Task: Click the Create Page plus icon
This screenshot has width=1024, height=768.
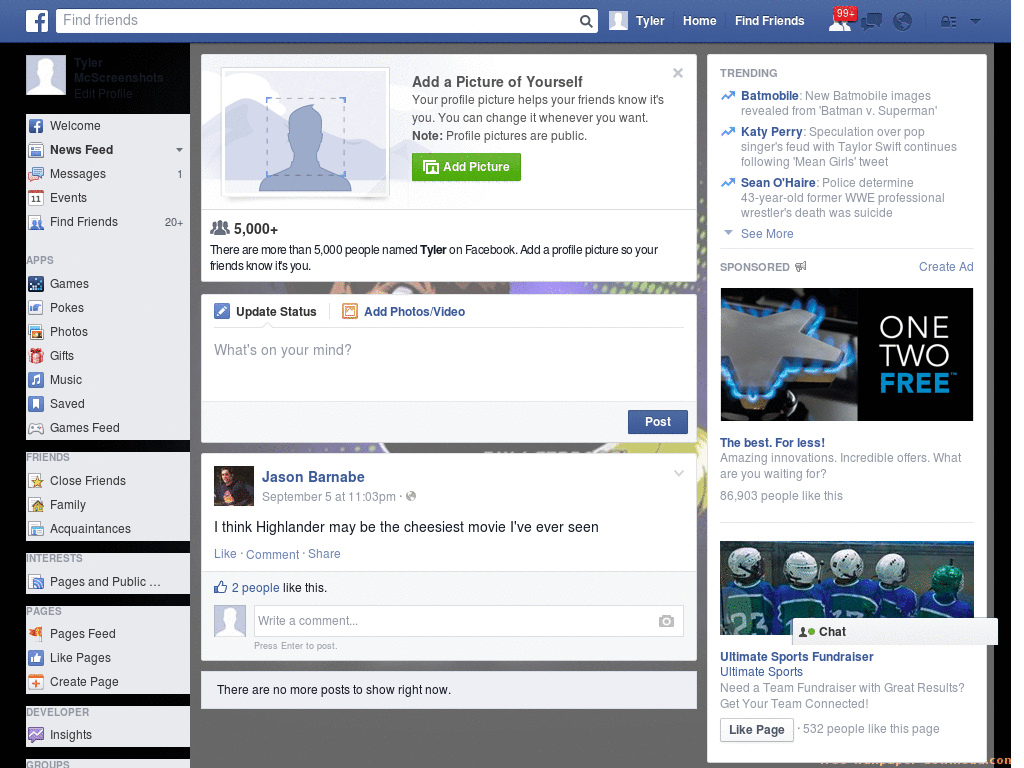Action: pyautogui.click(x=36, y=682)
